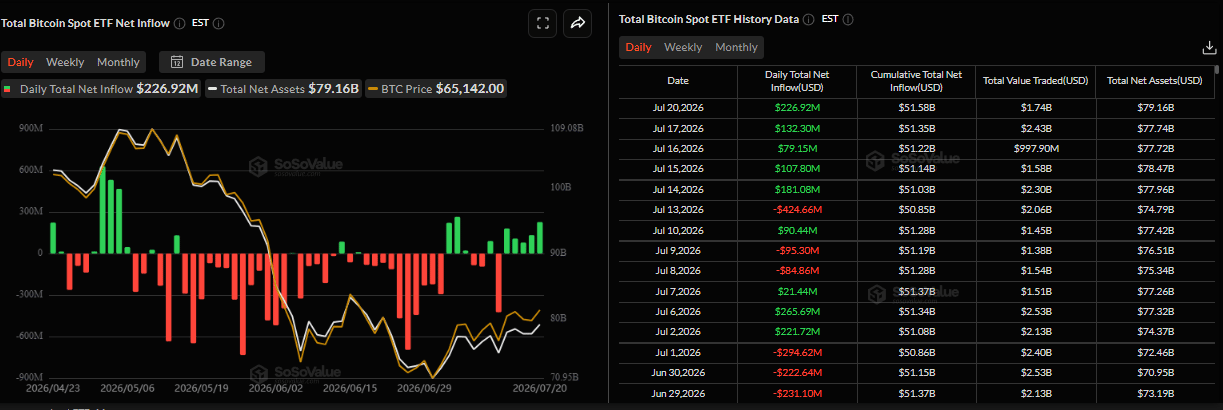
Task: Click the $181.08M inflow value
Action: 796,190
